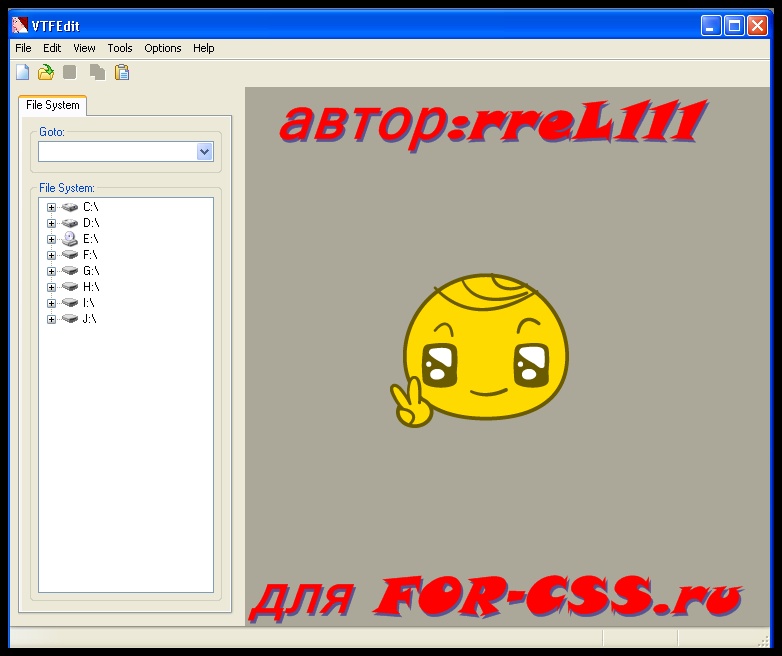Click the H:\ label text
This screenshot has height=656, width=782.
click(91, 287)
